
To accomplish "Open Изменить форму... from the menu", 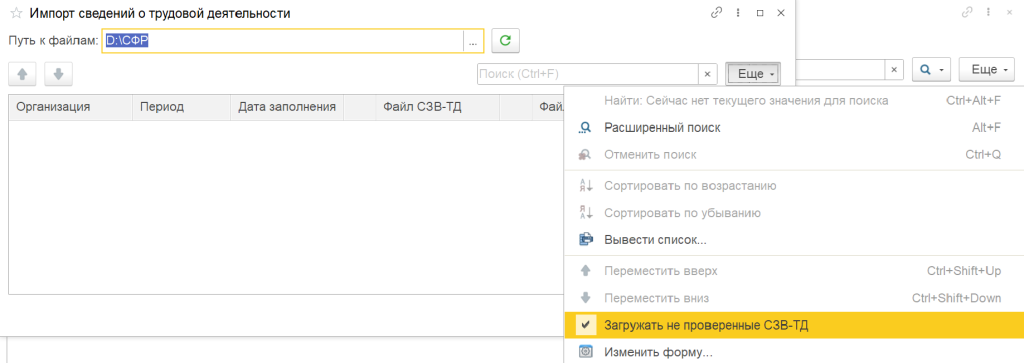I will [x=794, y=353].
